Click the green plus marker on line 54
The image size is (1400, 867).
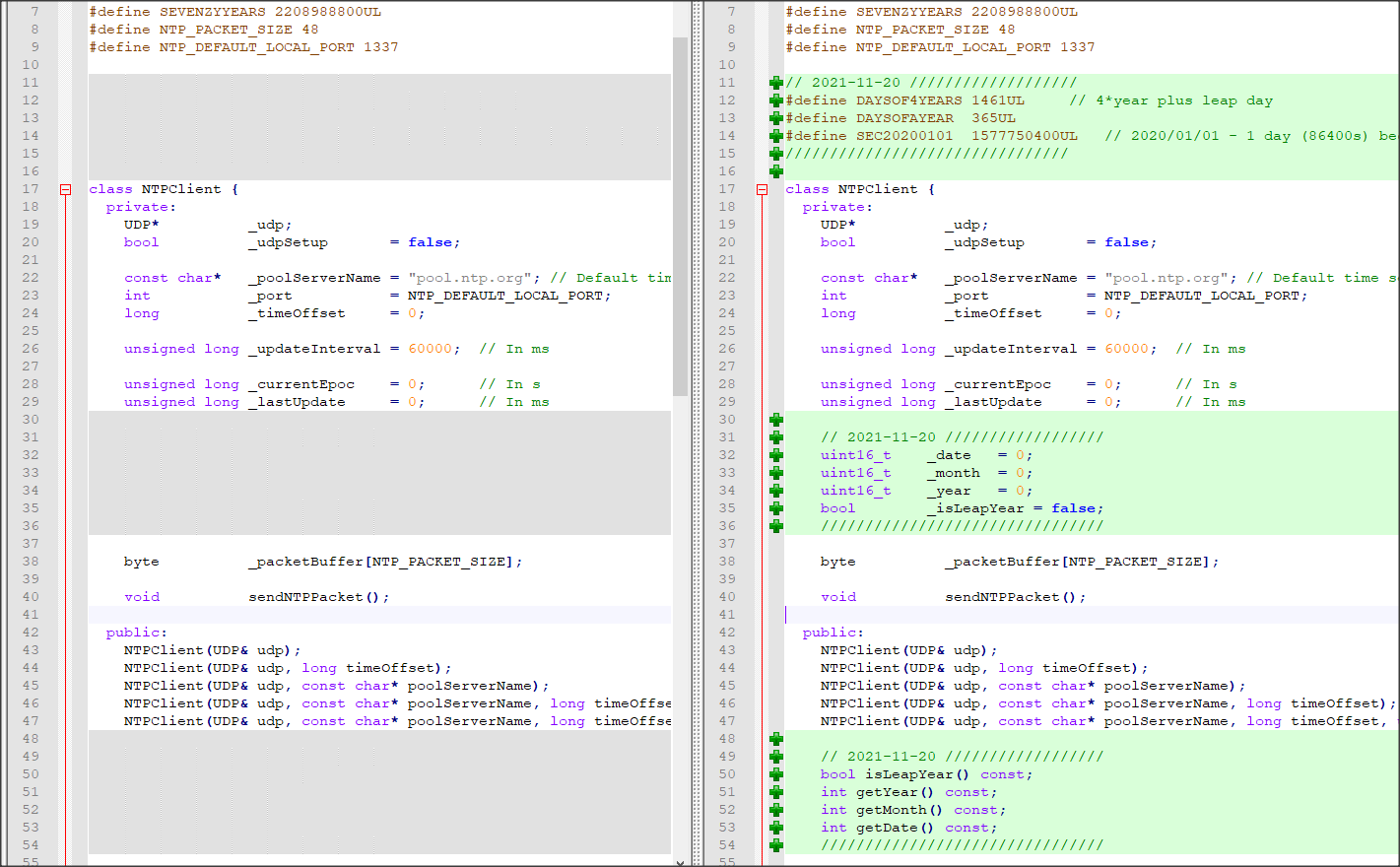point(776,845)
